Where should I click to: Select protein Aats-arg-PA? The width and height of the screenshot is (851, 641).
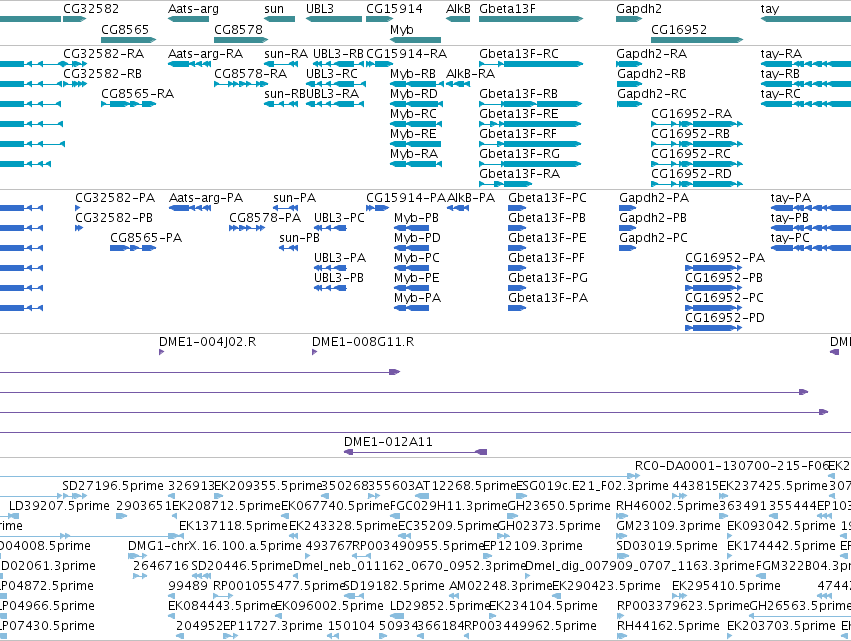point(190,208)
